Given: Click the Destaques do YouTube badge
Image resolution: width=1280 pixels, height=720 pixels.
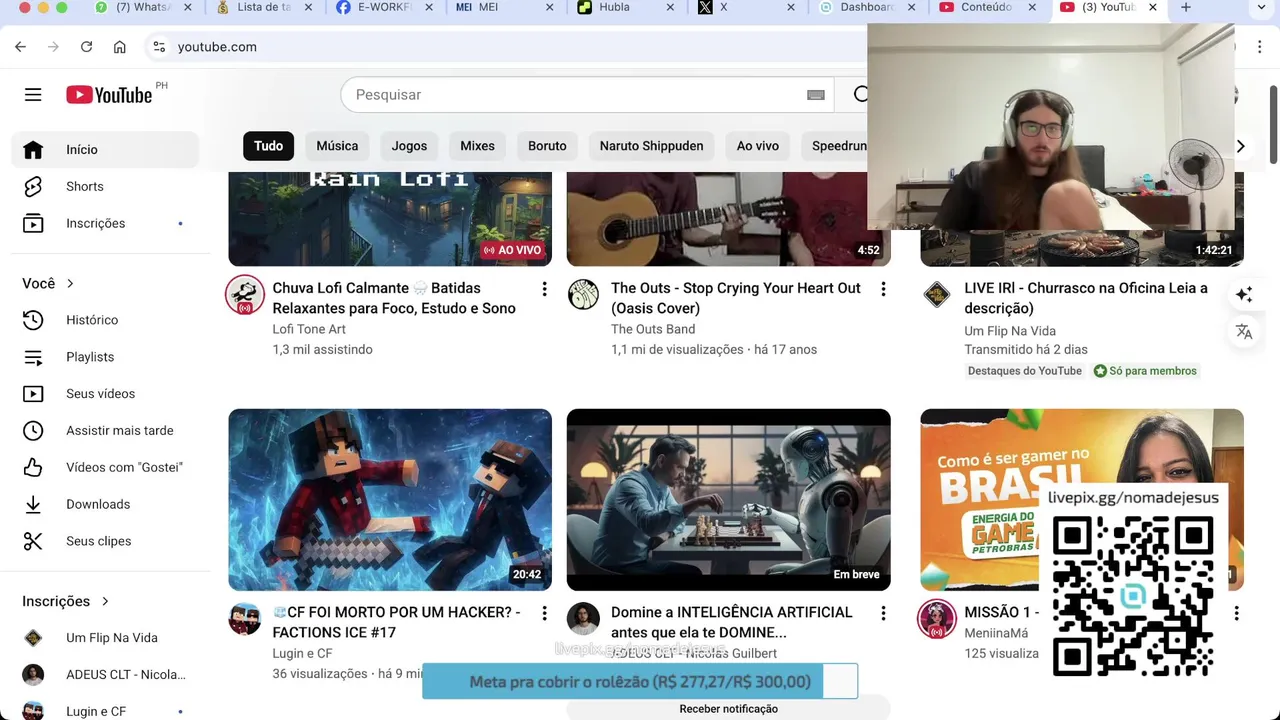Looking at the screenshot, I should 1024,371.
